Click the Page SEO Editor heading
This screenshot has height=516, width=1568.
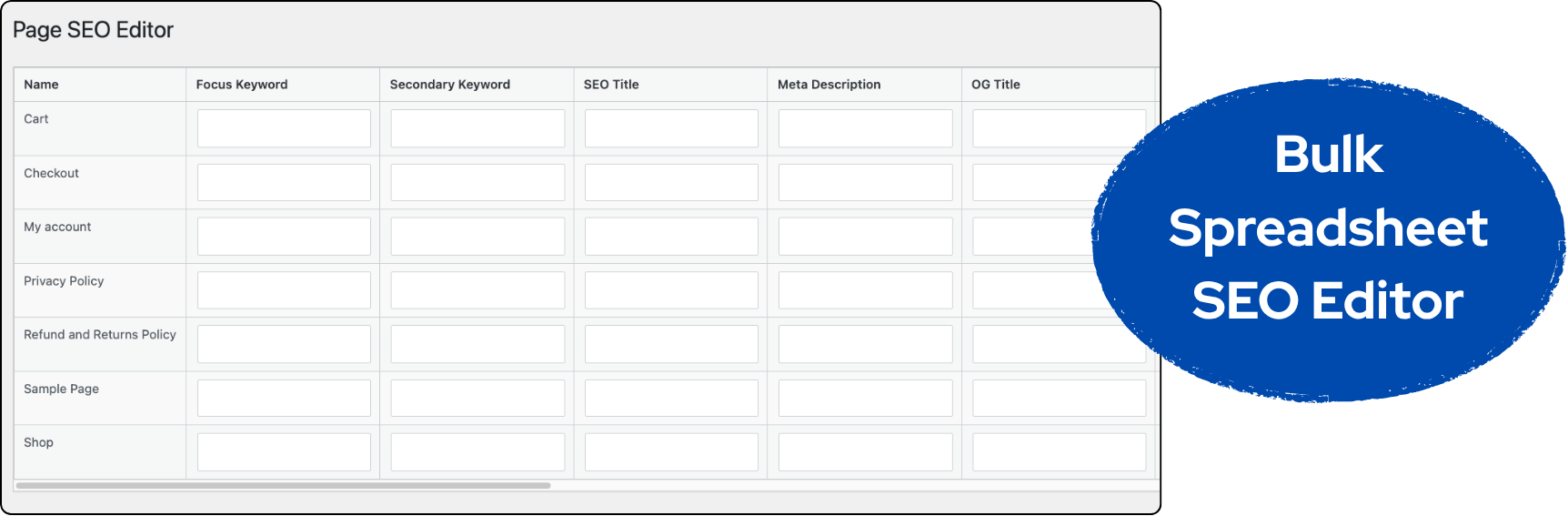pos(93,30)
